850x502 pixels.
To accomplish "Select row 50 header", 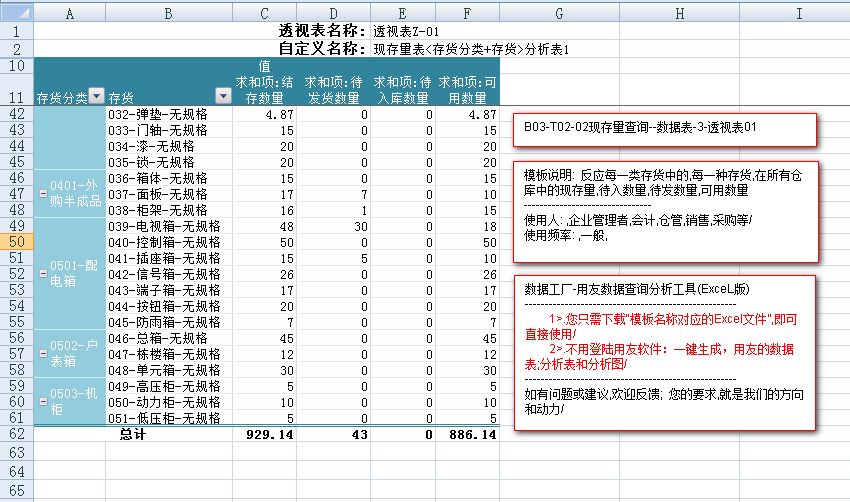I will 16,242.
